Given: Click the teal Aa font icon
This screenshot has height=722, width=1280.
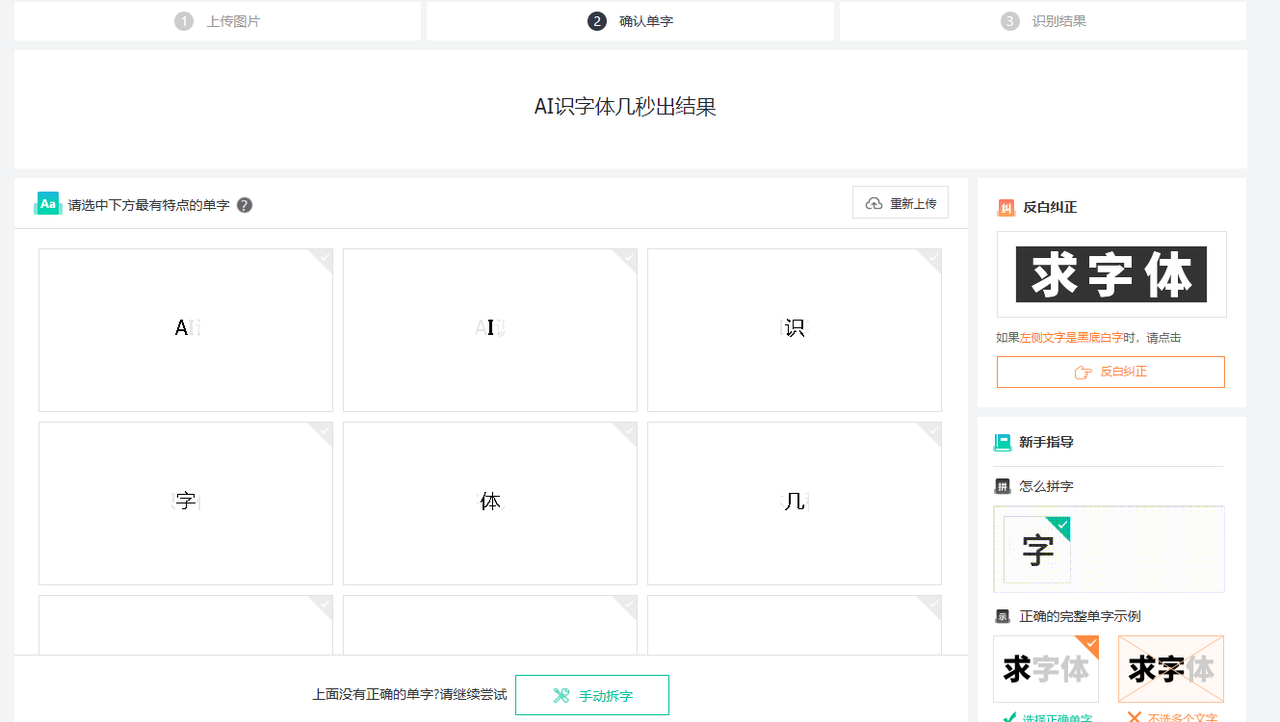Looking at the screenshot, I should click(47, 203).
